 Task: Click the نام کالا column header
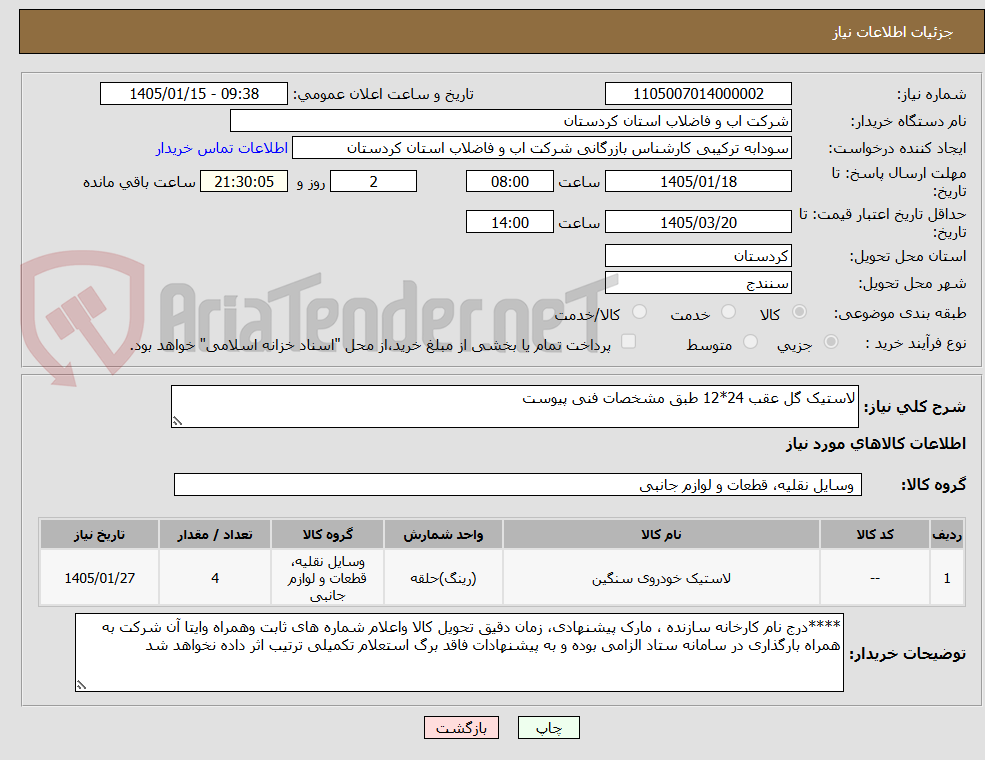point(661,535)
